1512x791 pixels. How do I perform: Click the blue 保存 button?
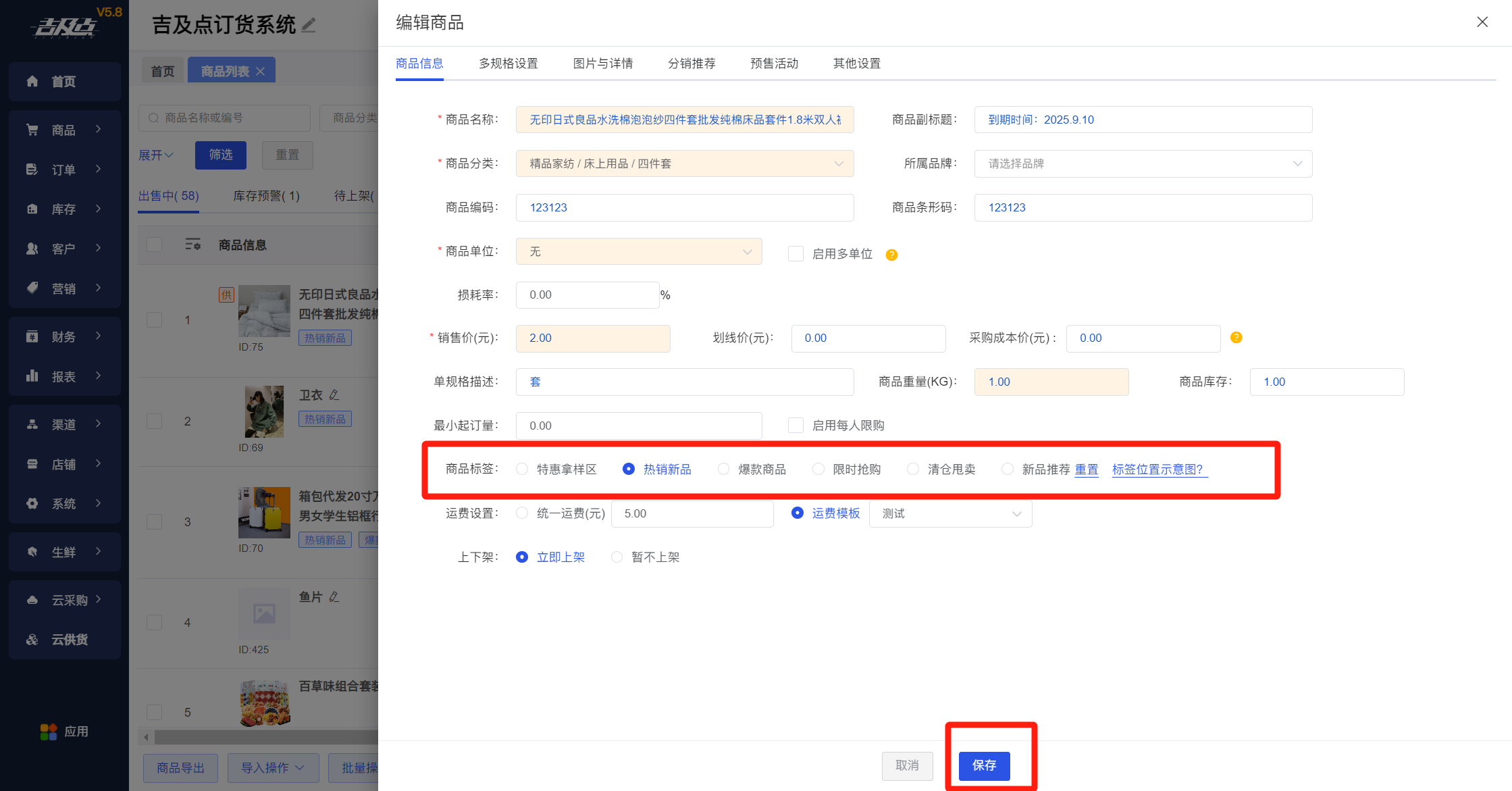pos(984,765)
